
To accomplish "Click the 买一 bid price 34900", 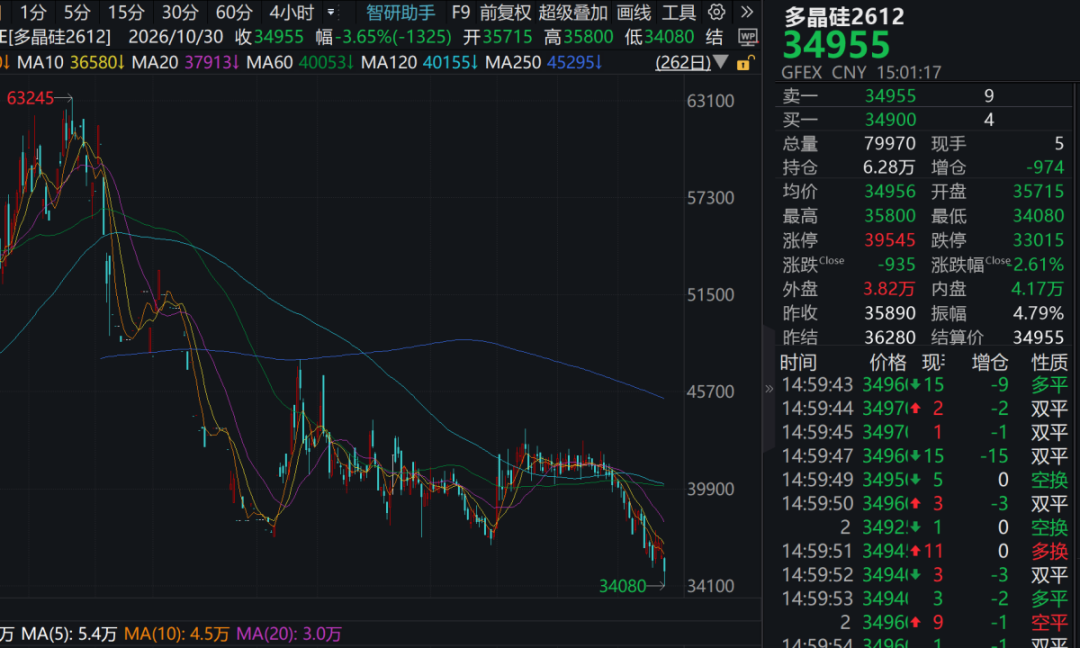I will tap(891, 120).
